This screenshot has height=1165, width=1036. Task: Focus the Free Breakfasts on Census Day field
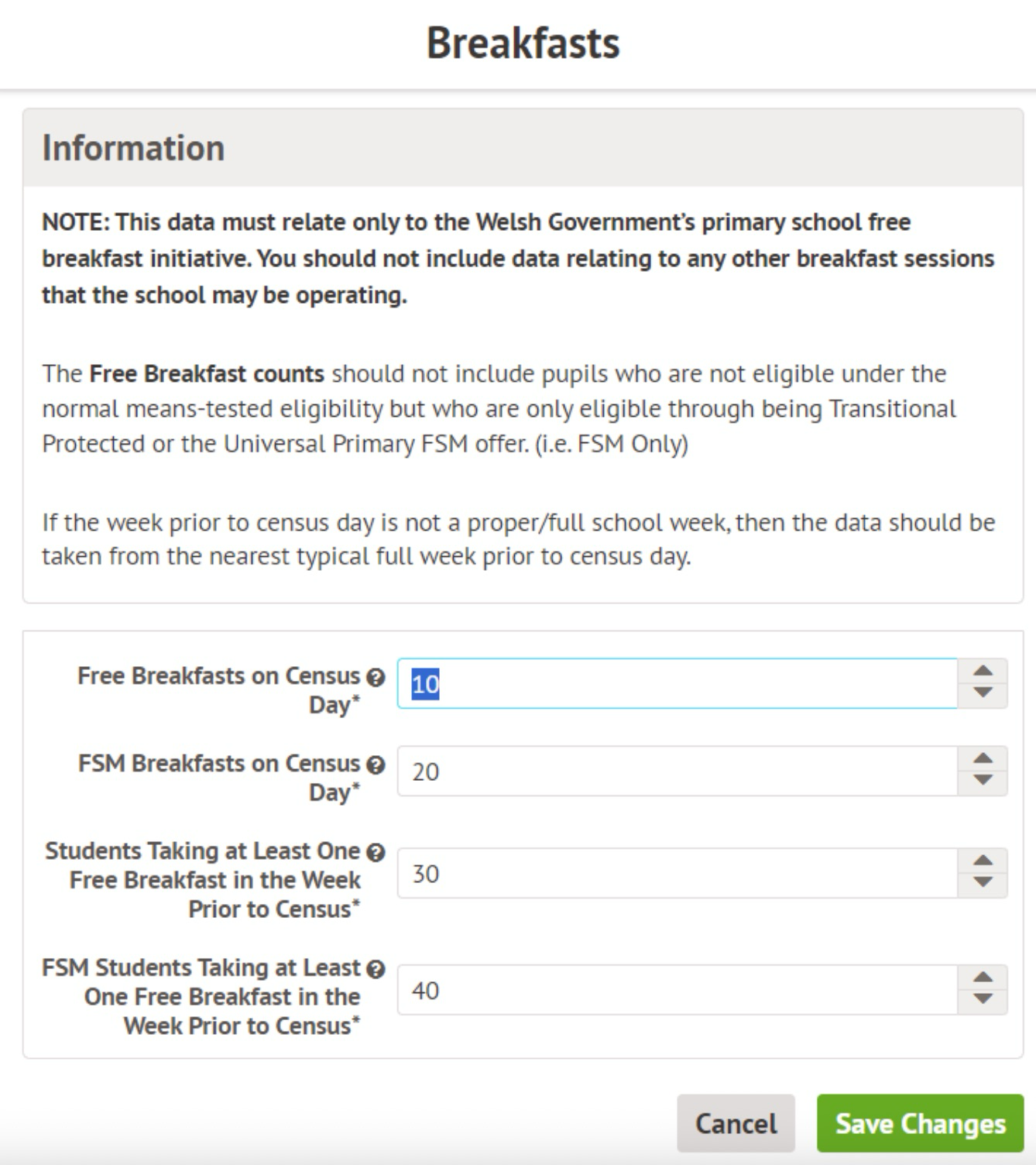(x=677, y=683)
